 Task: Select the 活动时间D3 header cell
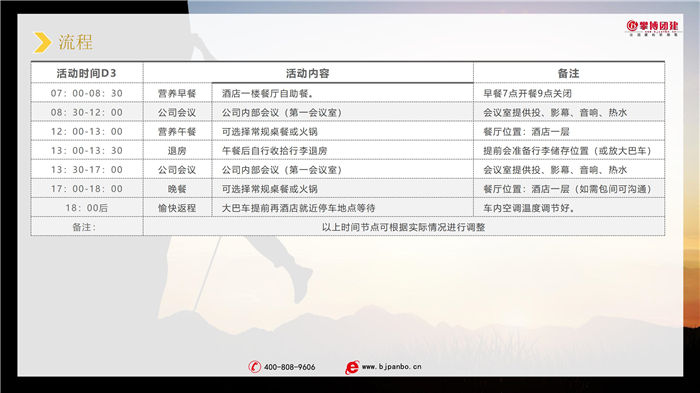point(87,73)
